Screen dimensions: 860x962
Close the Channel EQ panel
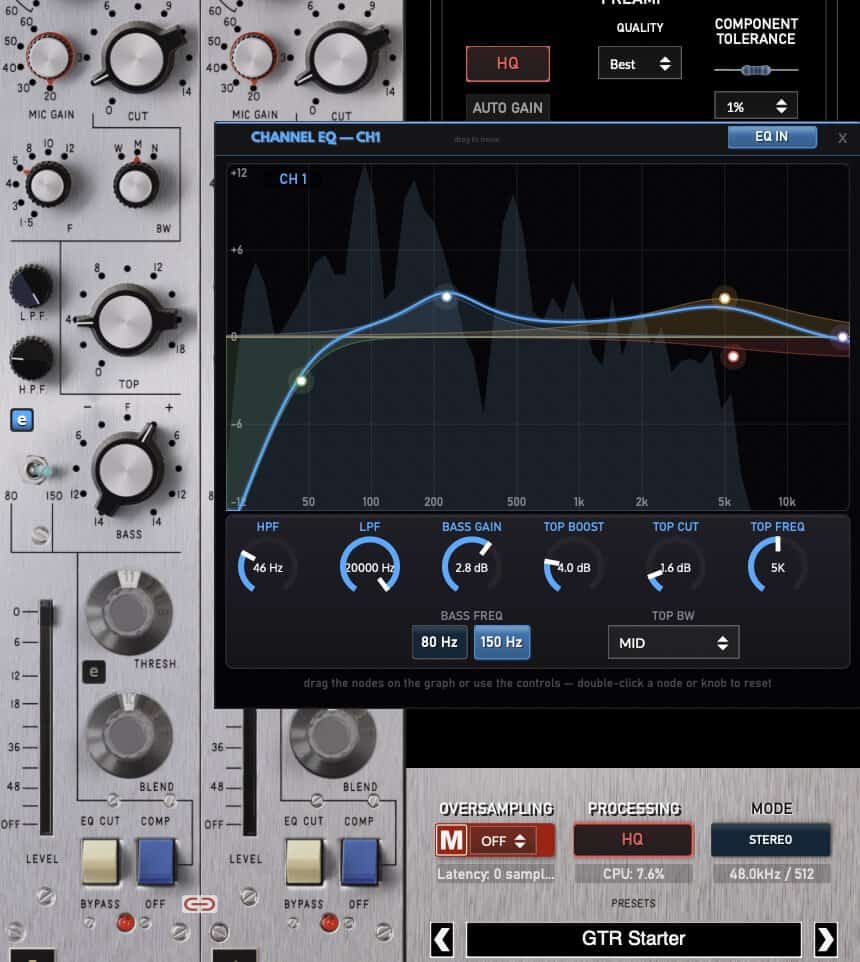tap(842, 138)
